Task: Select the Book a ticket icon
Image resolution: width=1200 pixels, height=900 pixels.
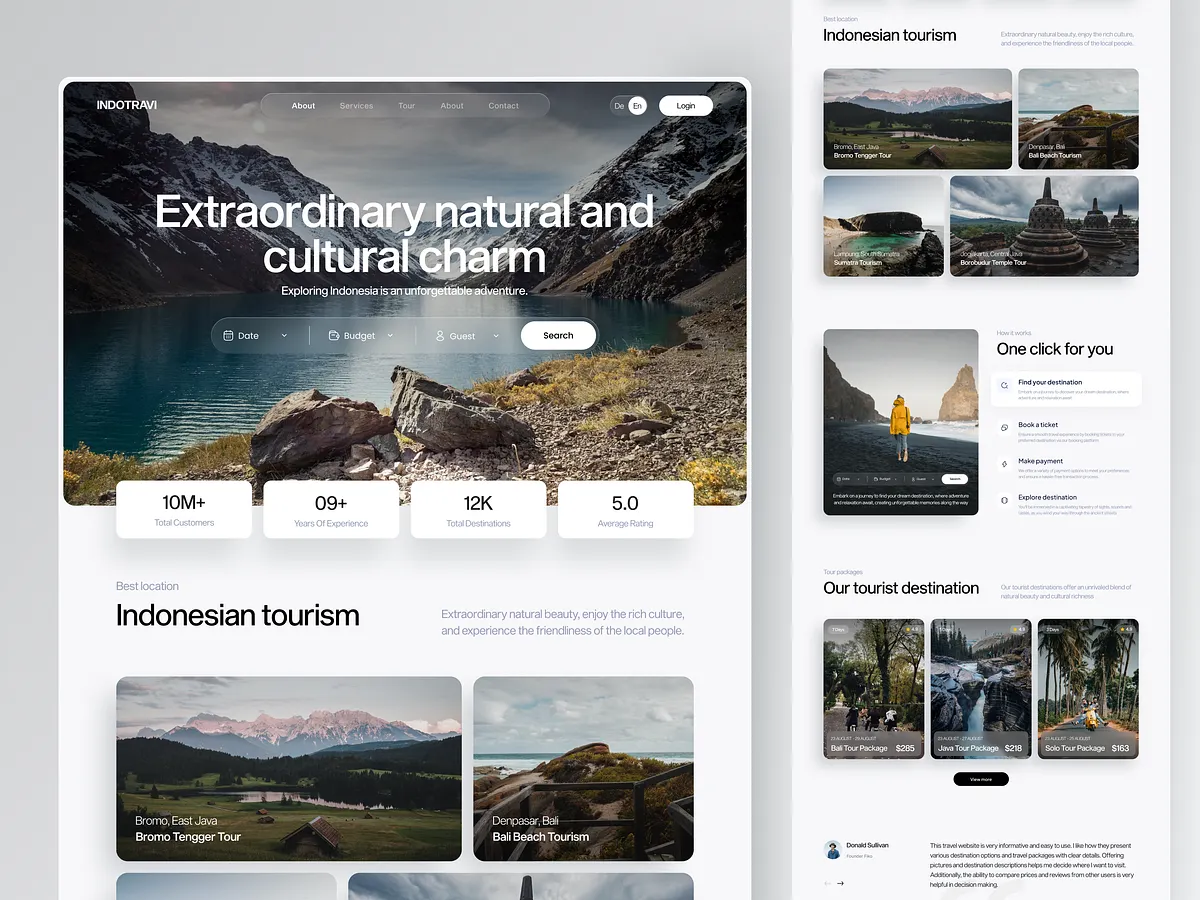Action: 1004,427
